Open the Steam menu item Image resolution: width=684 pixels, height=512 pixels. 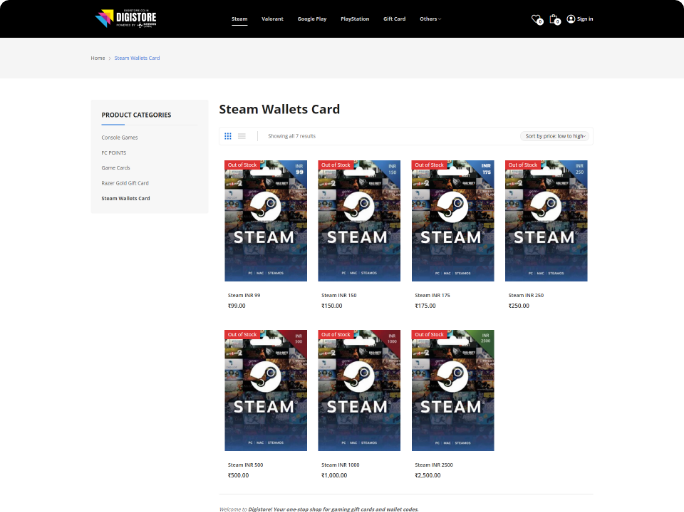pyautogui.click(x=239, y=19)
